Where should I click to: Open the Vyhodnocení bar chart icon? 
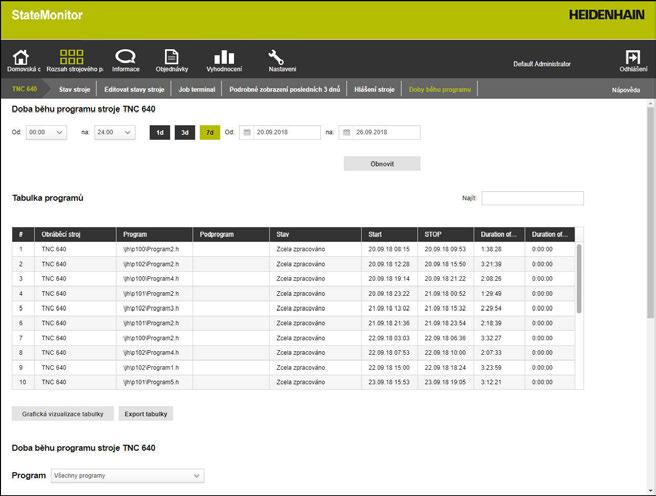(224, 57)
